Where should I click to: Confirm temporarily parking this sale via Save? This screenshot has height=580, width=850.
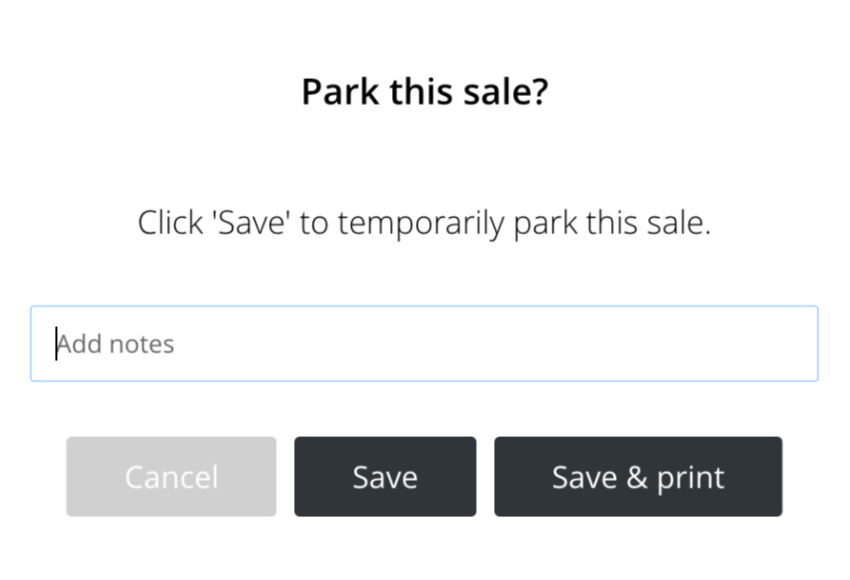(385, 476)
